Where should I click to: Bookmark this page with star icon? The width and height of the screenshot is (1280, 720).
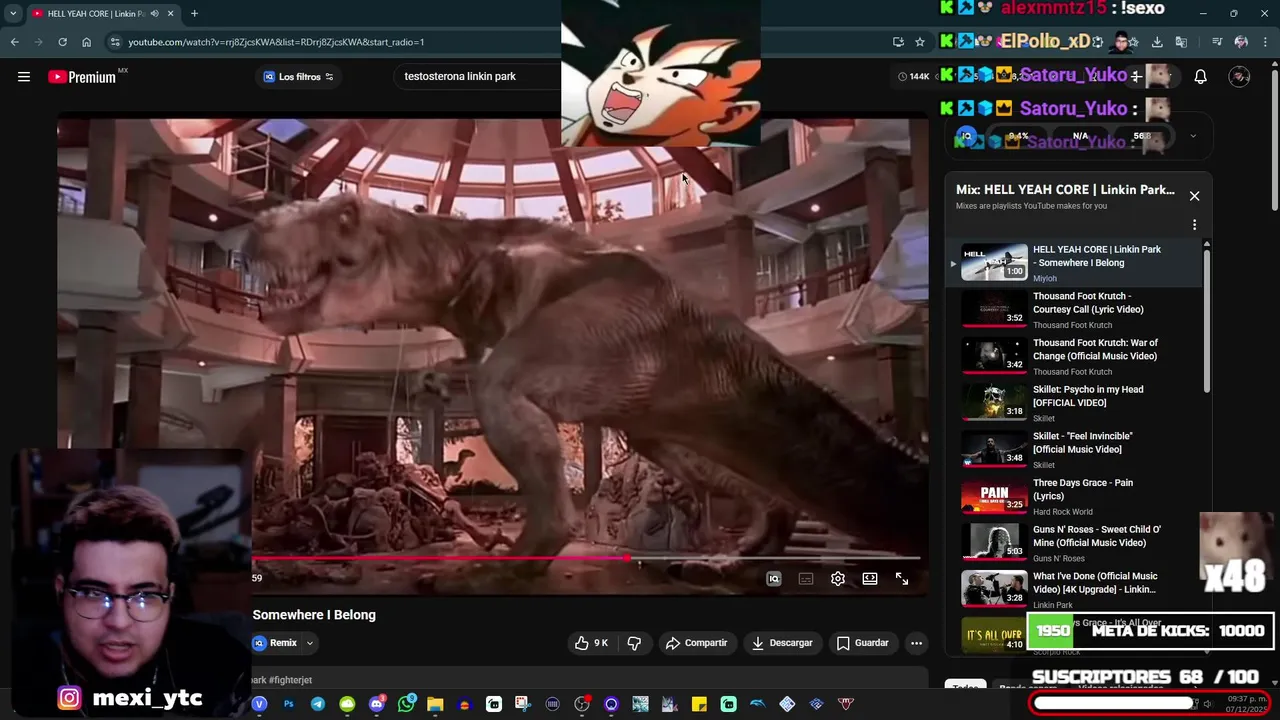(920, 42)
